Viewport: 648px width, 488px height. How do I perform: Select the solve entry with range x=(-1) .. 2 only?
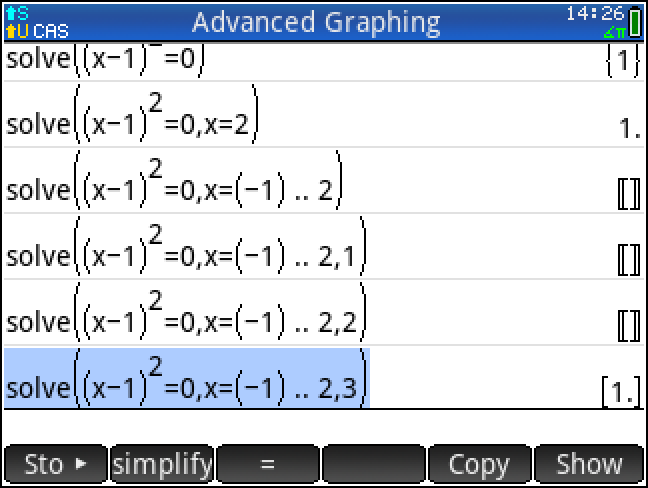pyautogui.click(x=175, y=180)
